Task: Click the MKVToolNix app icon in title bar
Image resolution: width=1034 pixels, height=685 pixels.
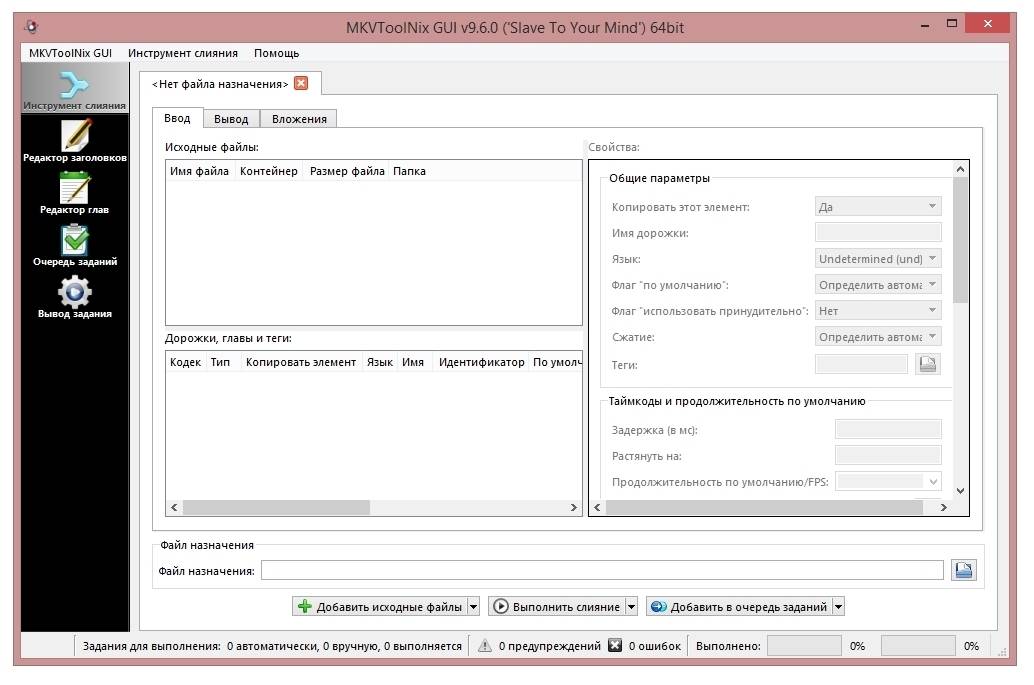Action: pyautogui.click(x=31, y=27)
